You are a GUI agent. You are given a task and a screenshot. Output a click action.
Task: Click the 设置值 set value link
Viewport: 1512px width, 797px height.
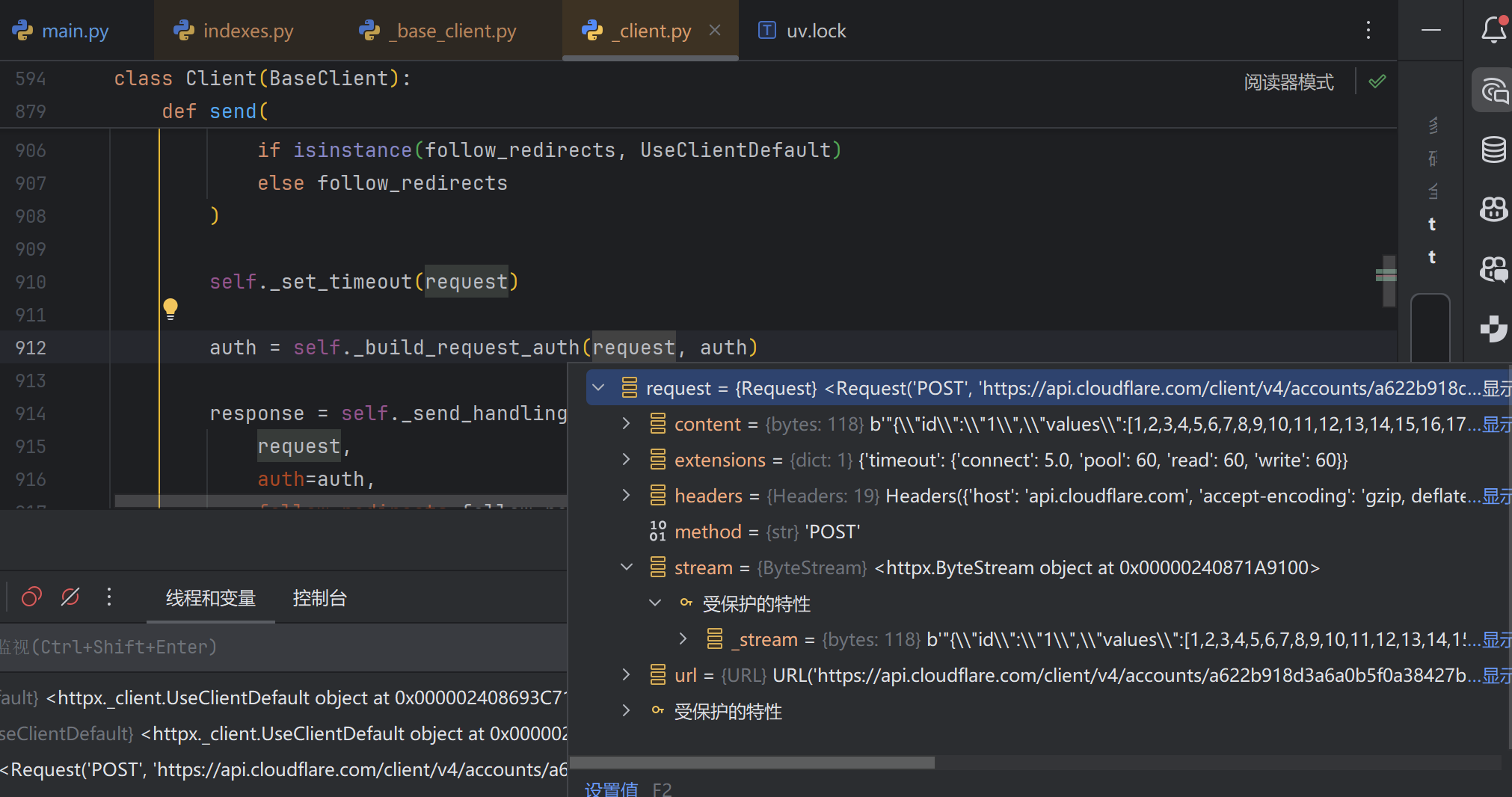pyautogui.click(x=611, y=789)
